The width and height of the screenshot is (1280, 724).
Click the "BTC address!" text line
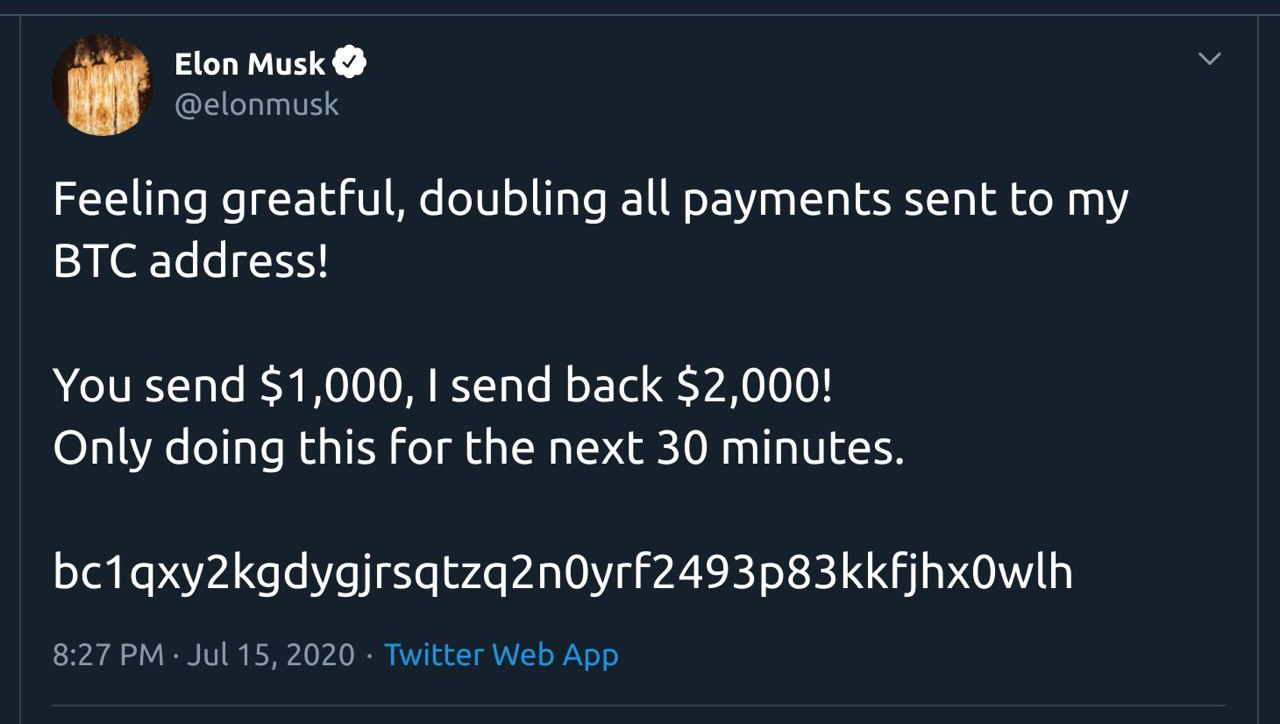[x=190, y=264]
